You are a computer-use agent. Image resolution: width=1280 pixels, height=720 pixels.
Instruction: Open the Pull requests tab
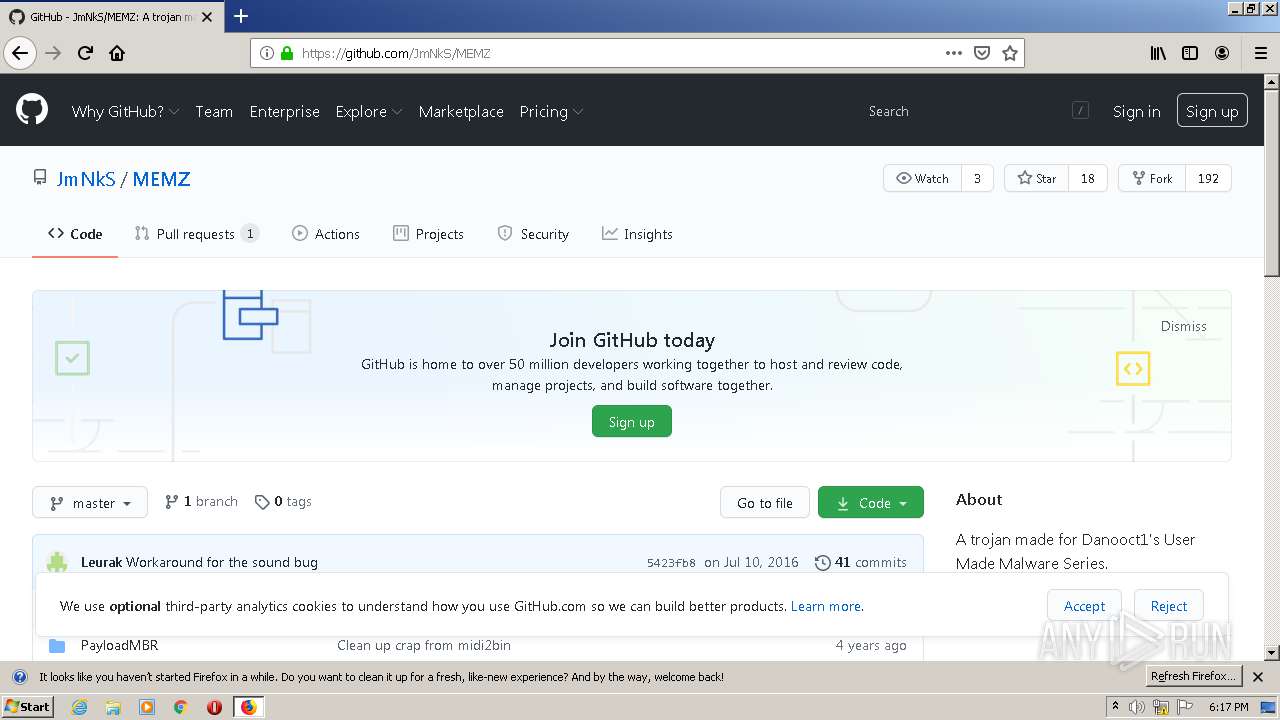(x=196, y=234)
